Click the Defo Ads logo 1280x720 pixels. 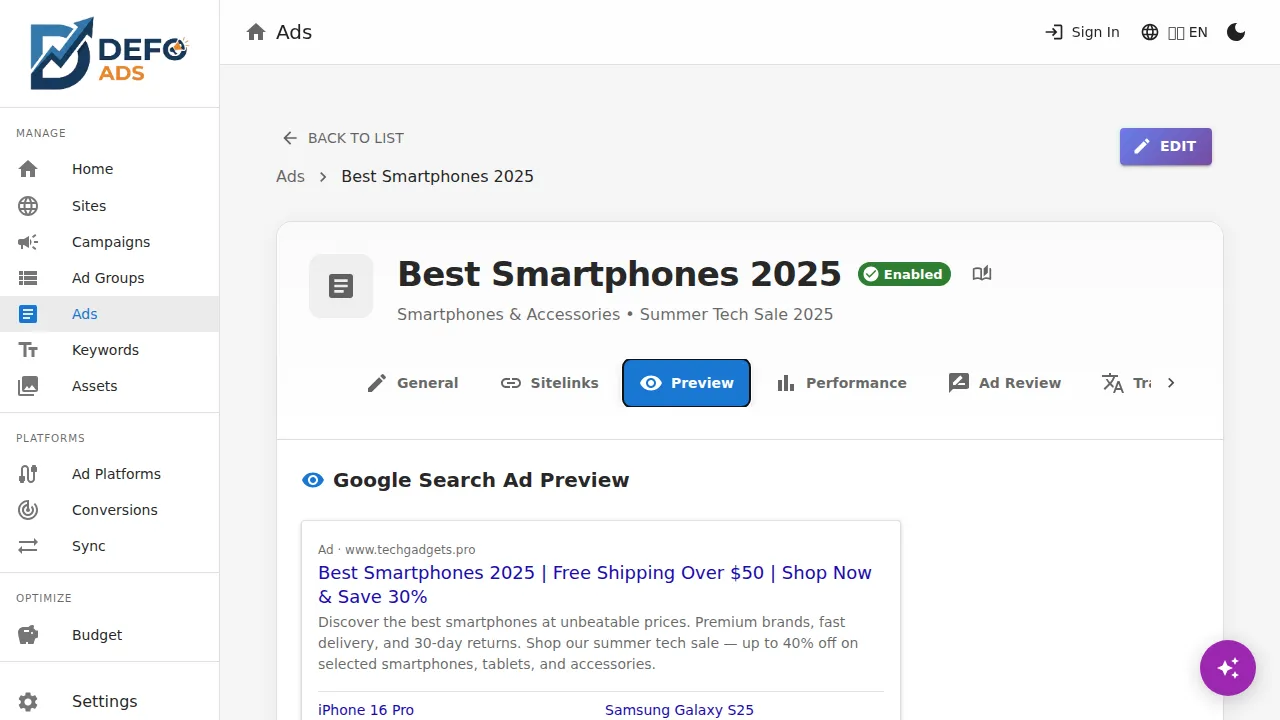[109, 53]
